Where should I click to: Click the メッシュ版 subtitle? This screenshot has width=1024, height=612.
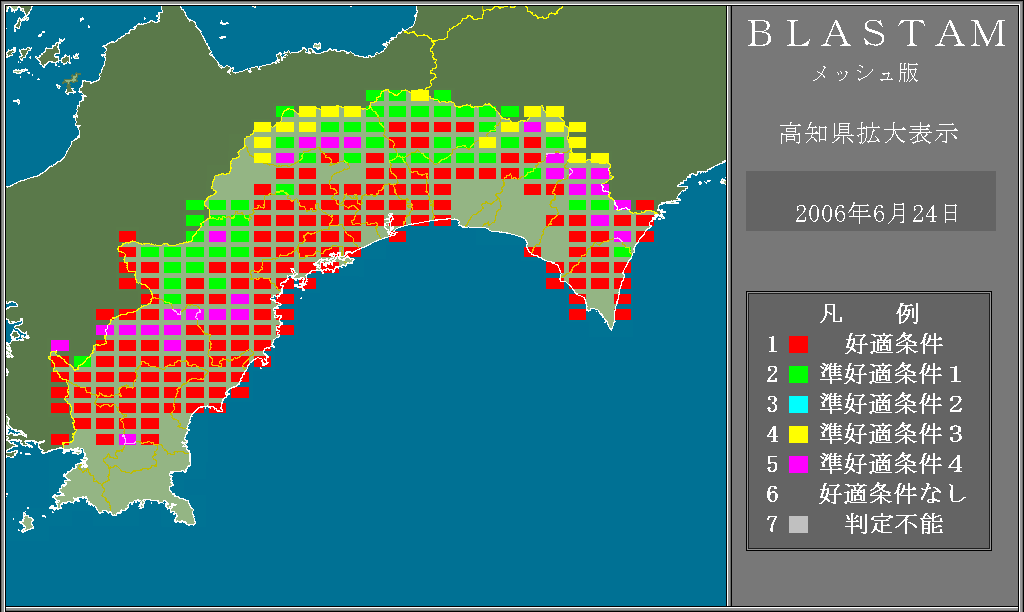865,73
